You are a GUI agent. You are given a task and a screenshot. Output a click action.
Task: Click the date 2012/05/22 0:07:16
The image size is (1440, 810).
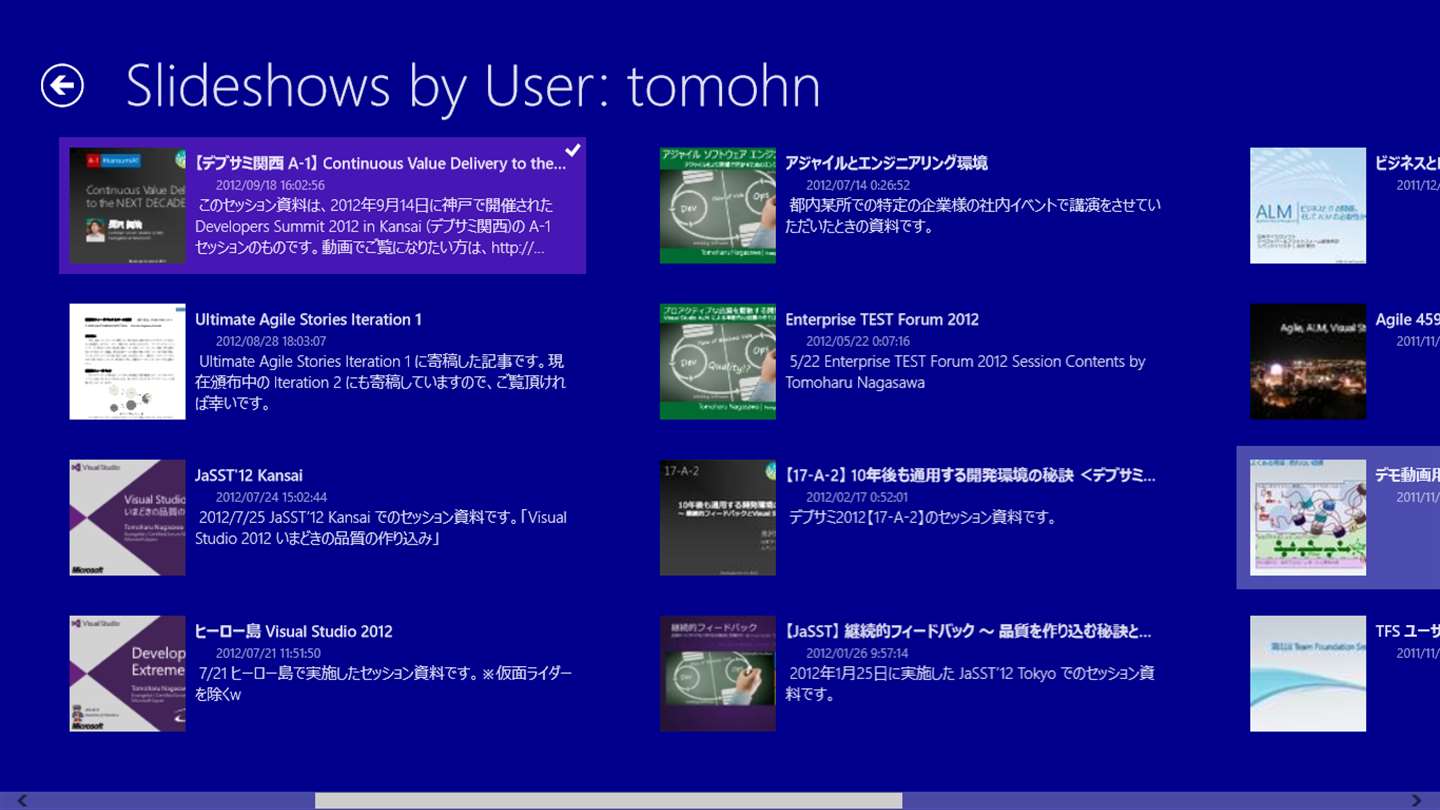click(x=858, y=341)
